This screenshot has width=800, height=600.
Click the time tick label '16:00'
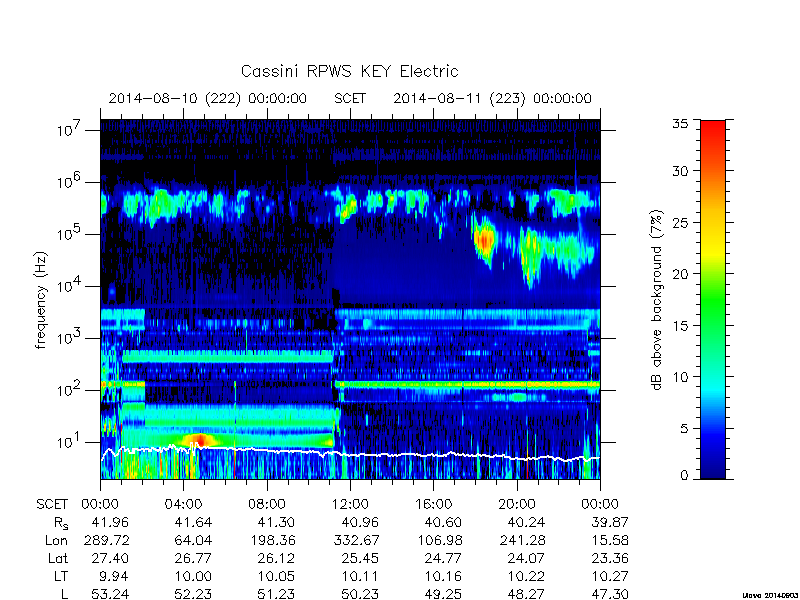click(x=433, y=505)
